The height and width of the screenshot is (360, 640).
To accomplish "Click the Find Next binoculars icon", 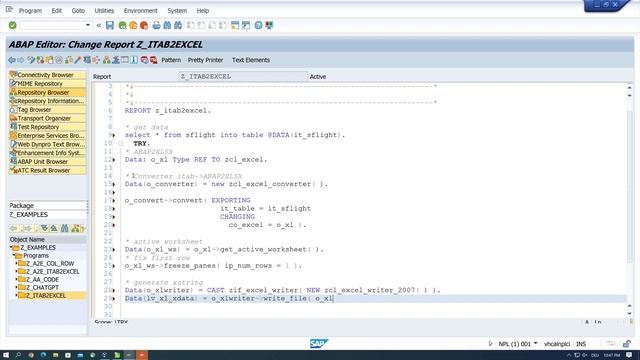I will [178, 25].
